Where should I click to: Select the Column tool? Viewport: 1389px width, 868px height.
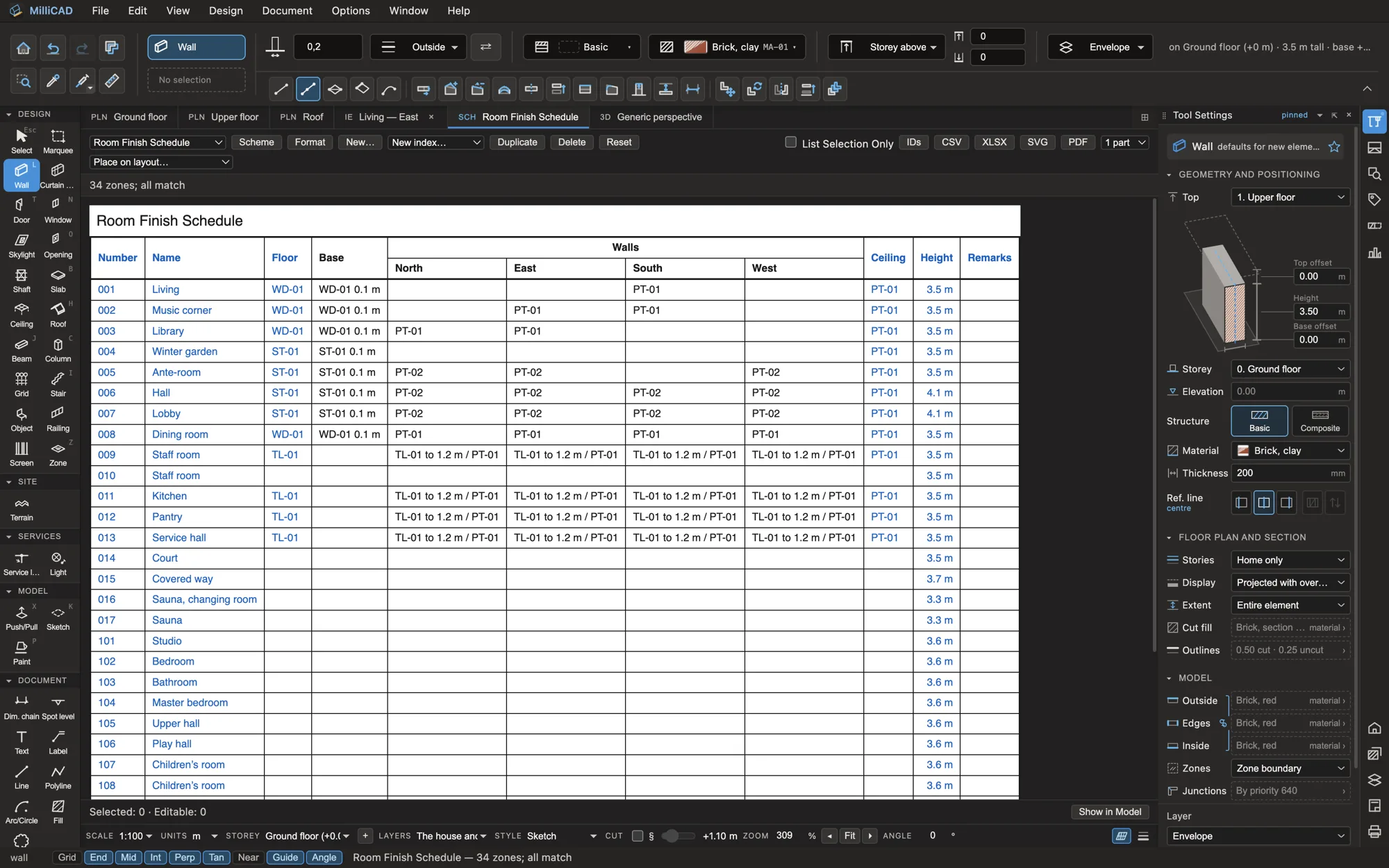(x=58, y=349)
